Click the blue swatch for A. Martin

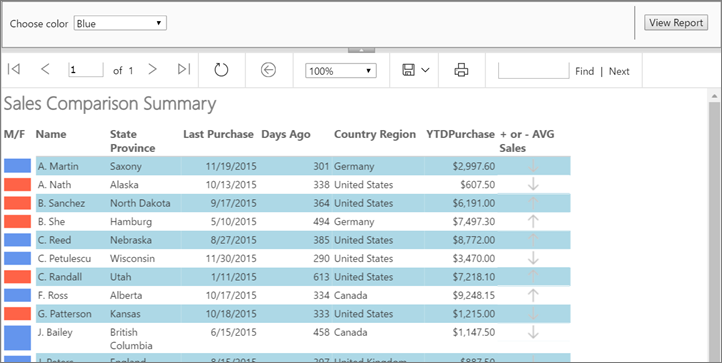pos(17,166)
